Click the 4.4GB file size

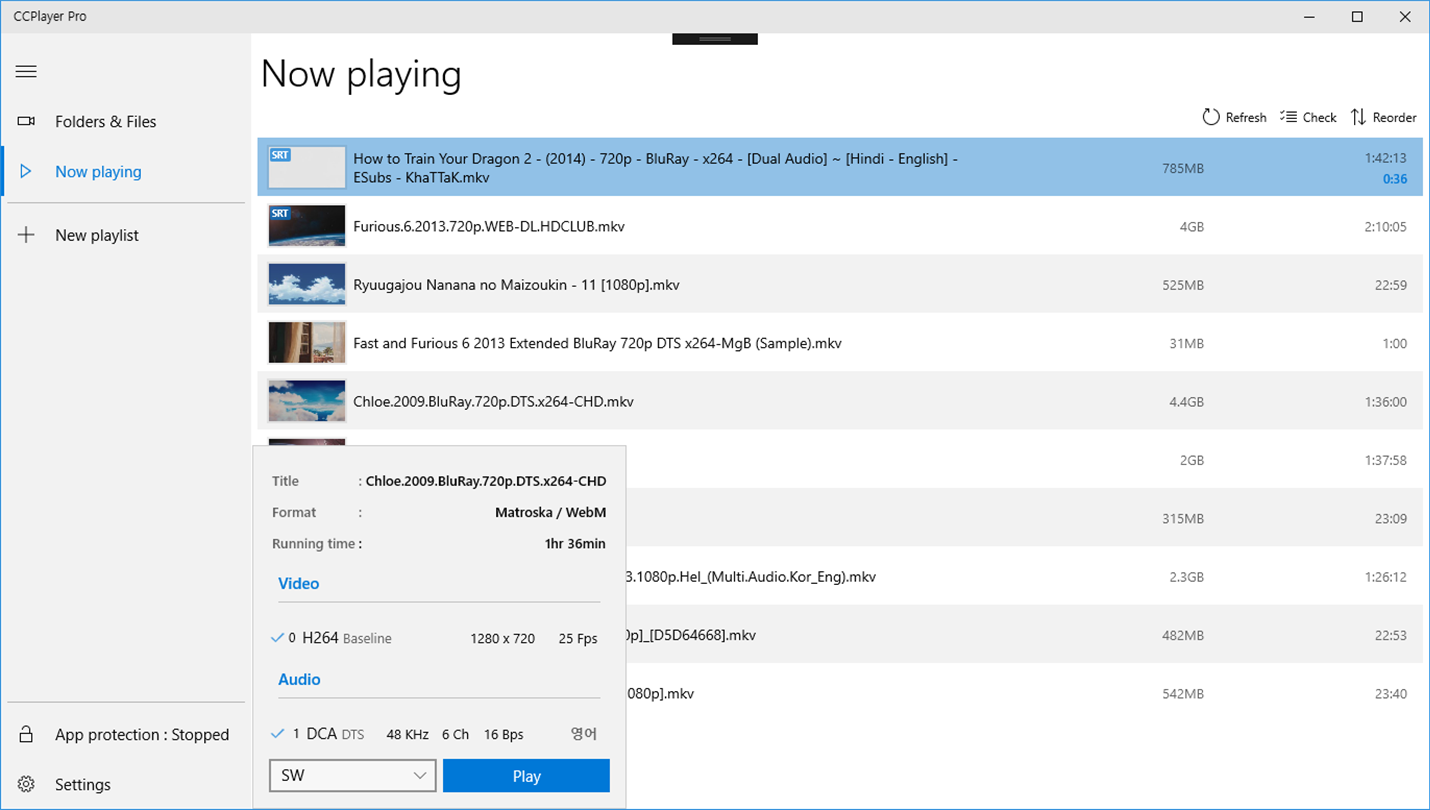(1186, 402)
